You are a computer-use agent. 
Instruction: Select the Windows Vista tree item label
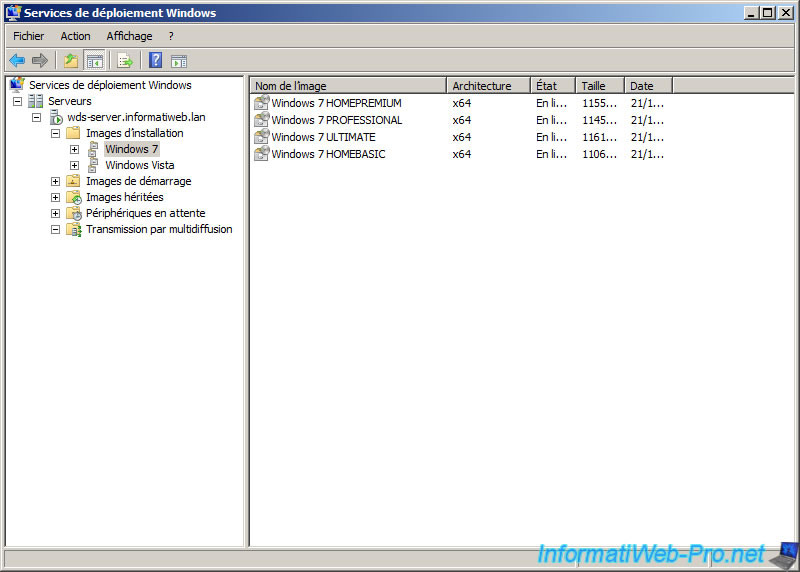[x=140, y=165]
